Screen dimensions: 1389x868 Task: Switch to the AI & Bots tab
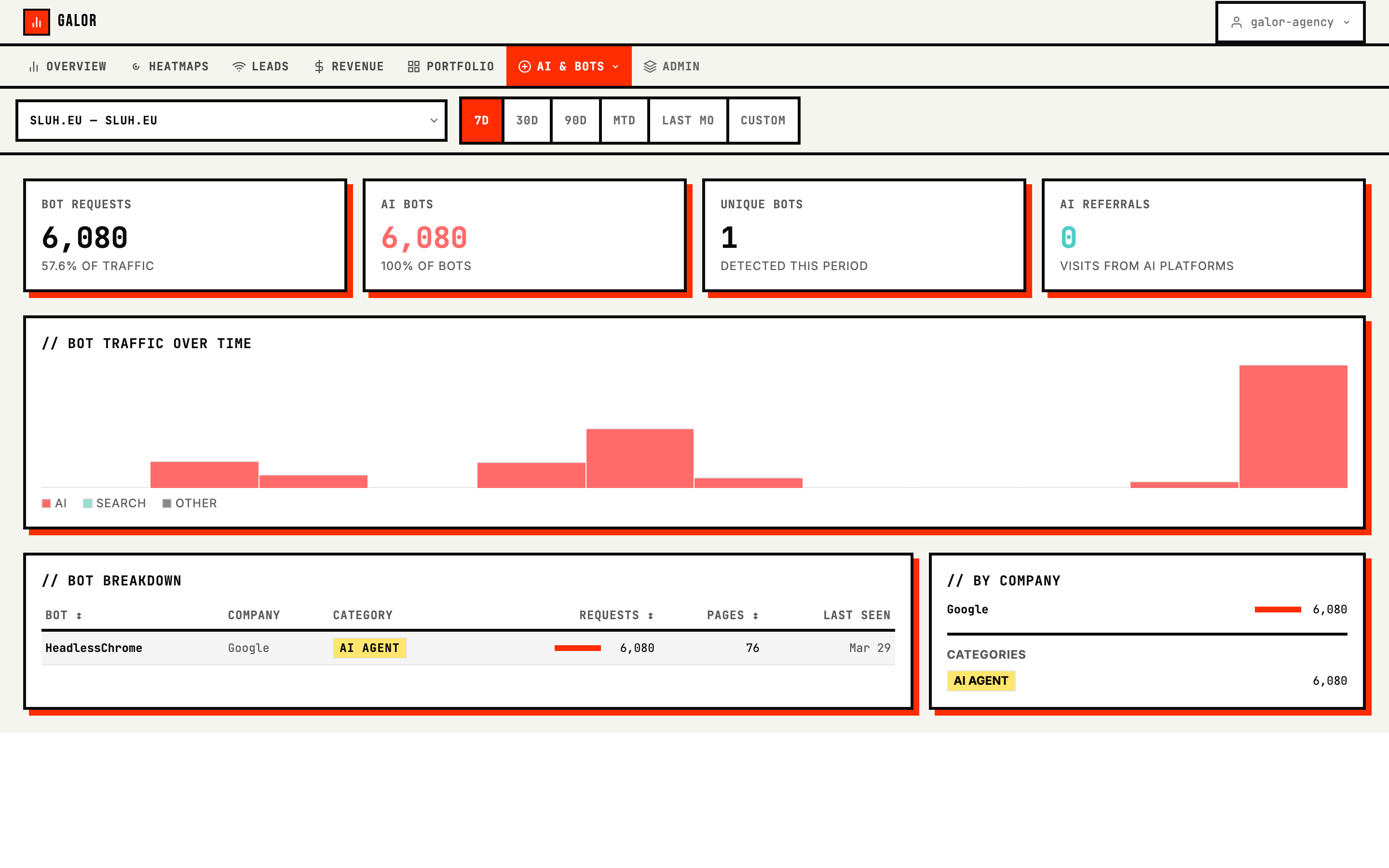click(x=569, y=66)
